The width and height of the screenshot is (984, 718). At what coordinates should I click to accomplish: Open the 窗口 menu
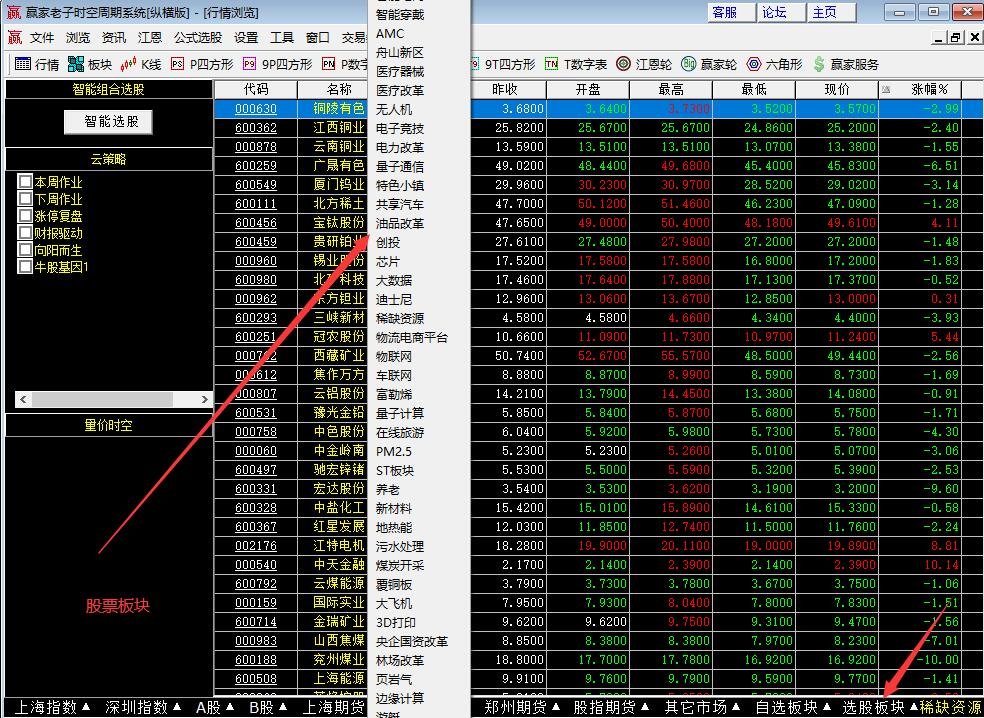coord(318,38)
